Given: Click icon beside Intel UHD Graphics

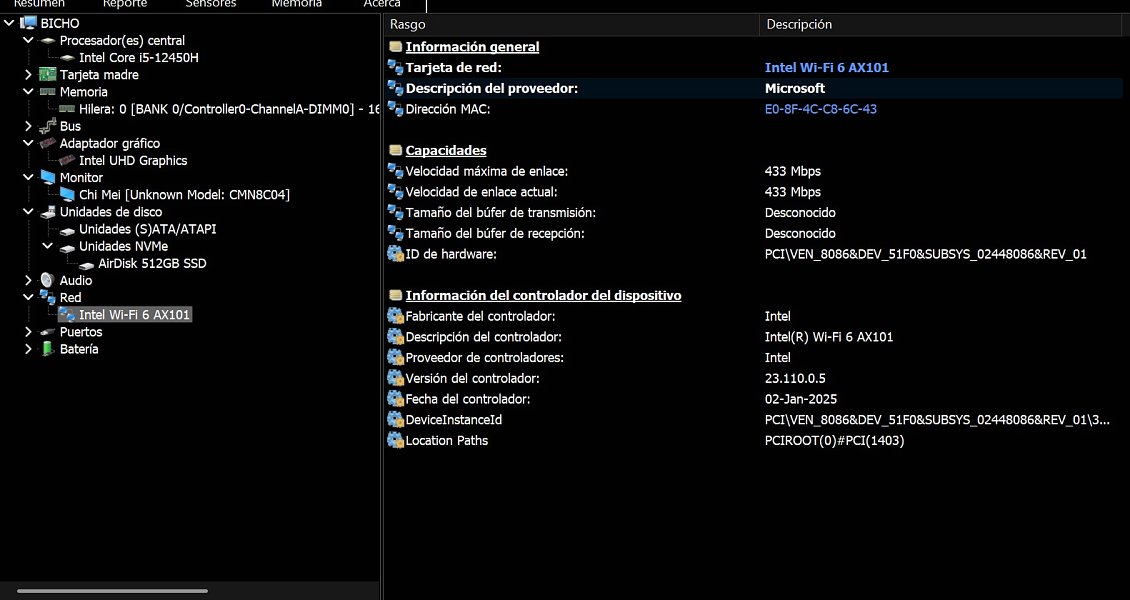Looking at the screenshot, I should point(67,160).
